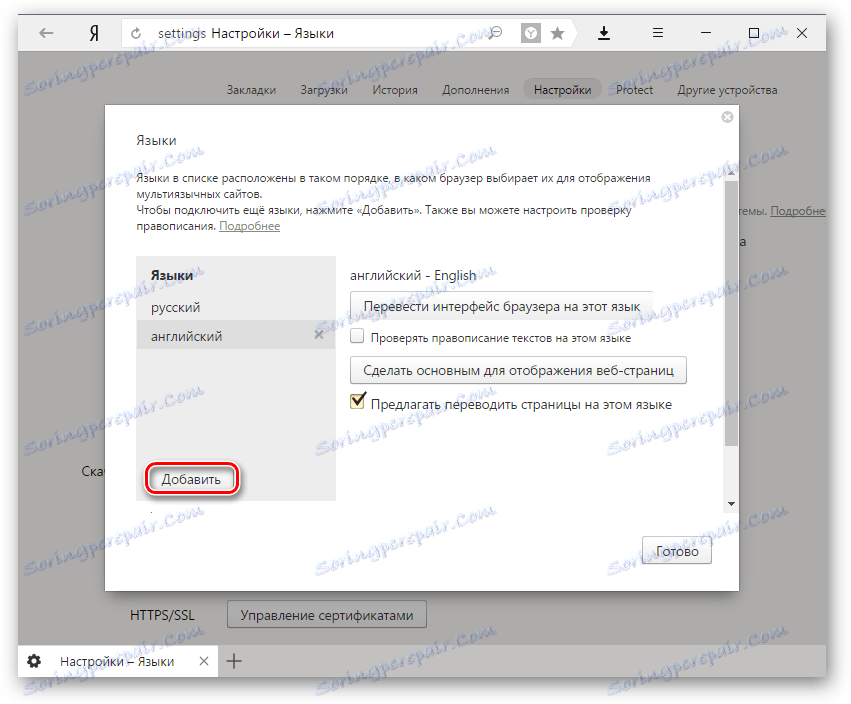Screen dimensions: 851x704
Task: Open the Другие устройства tab
Action: tap(727, 90)
